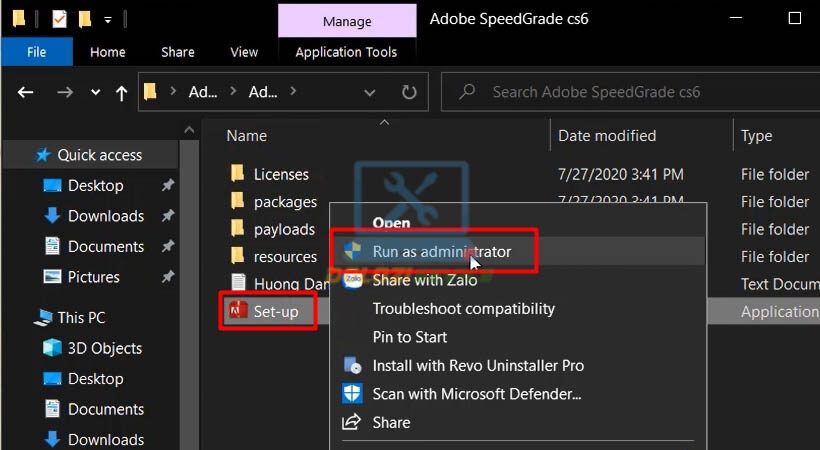This screenshot has height=450, width=820.
Task: Choose Troubleshoot compatibility from context menu
Action: point(463,309)
